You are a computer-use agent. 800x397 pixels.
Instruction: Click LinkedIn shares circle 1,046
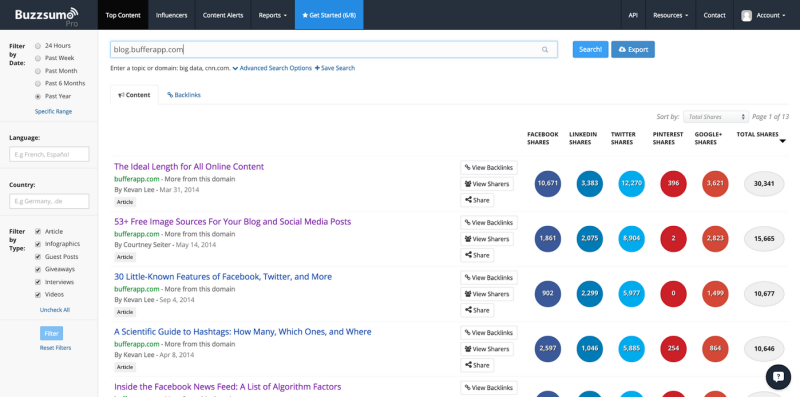tap(589, 349)
